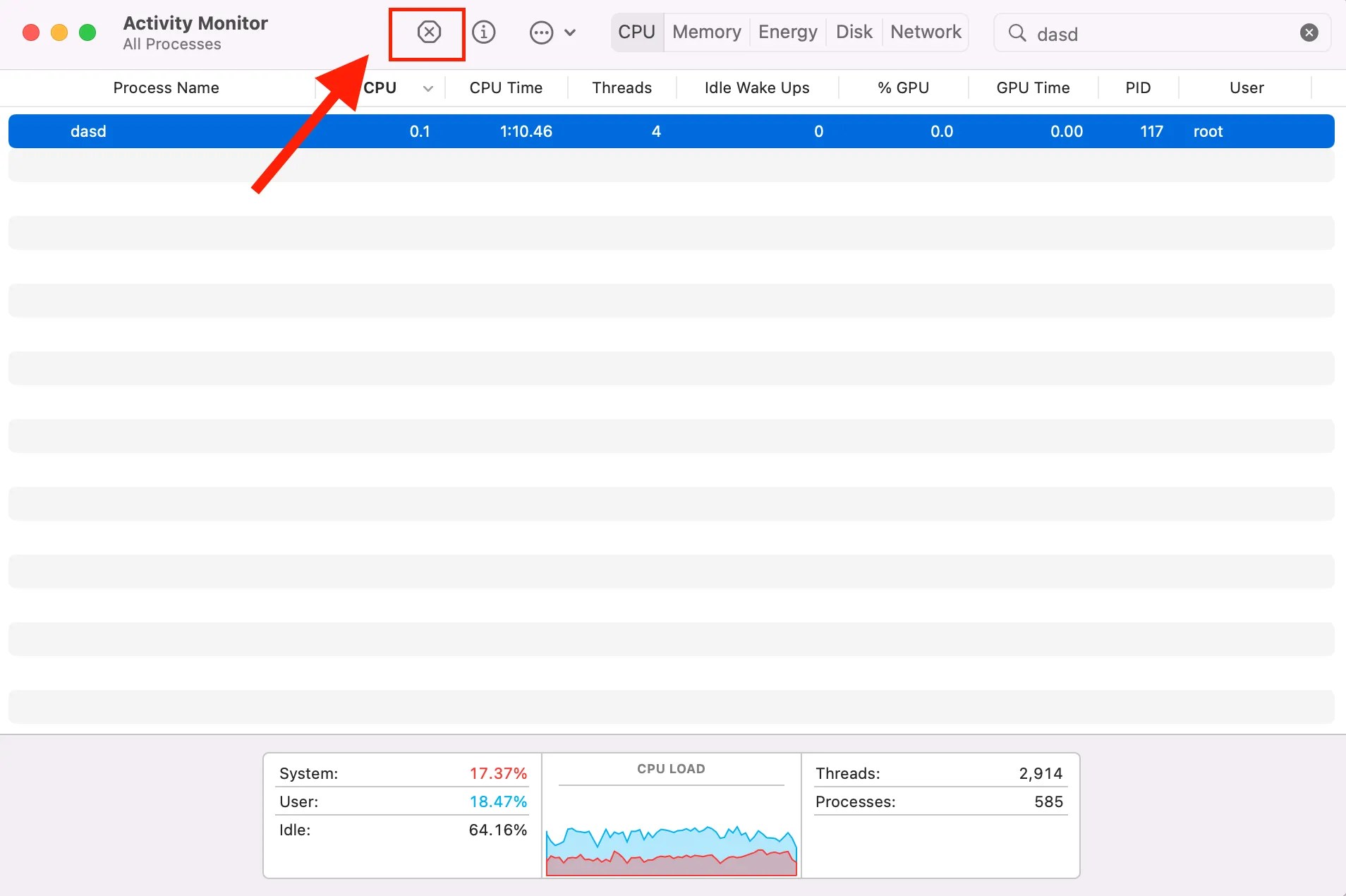This screenshot has width=1346, height=896.
Task: Toggle the % CPU column sort arrow
Action: click(428, 89)
